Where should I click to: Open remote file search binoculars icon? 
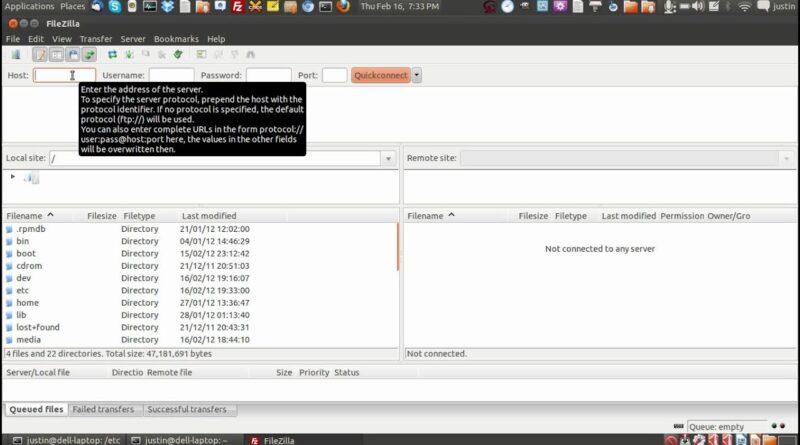251,55
